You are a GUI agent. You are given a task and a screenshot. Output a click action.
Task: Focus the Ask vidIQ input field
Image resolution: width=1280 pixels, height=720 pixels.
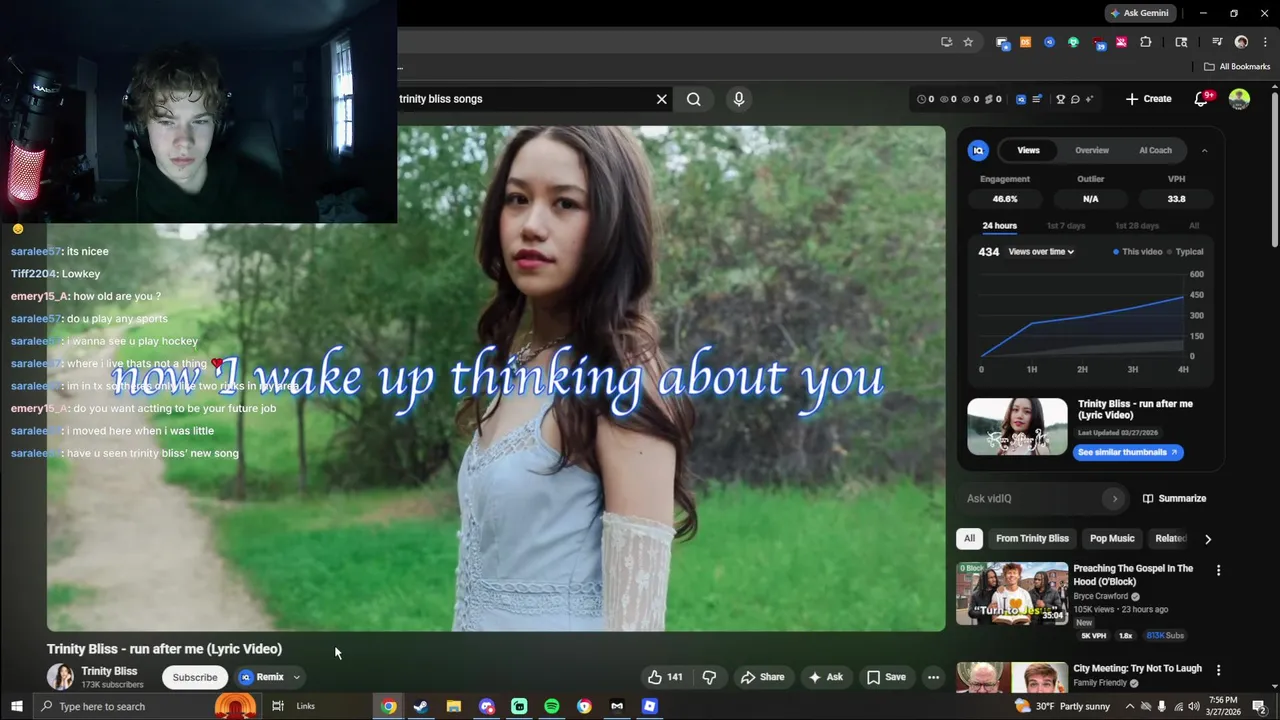coord(1030,498)
